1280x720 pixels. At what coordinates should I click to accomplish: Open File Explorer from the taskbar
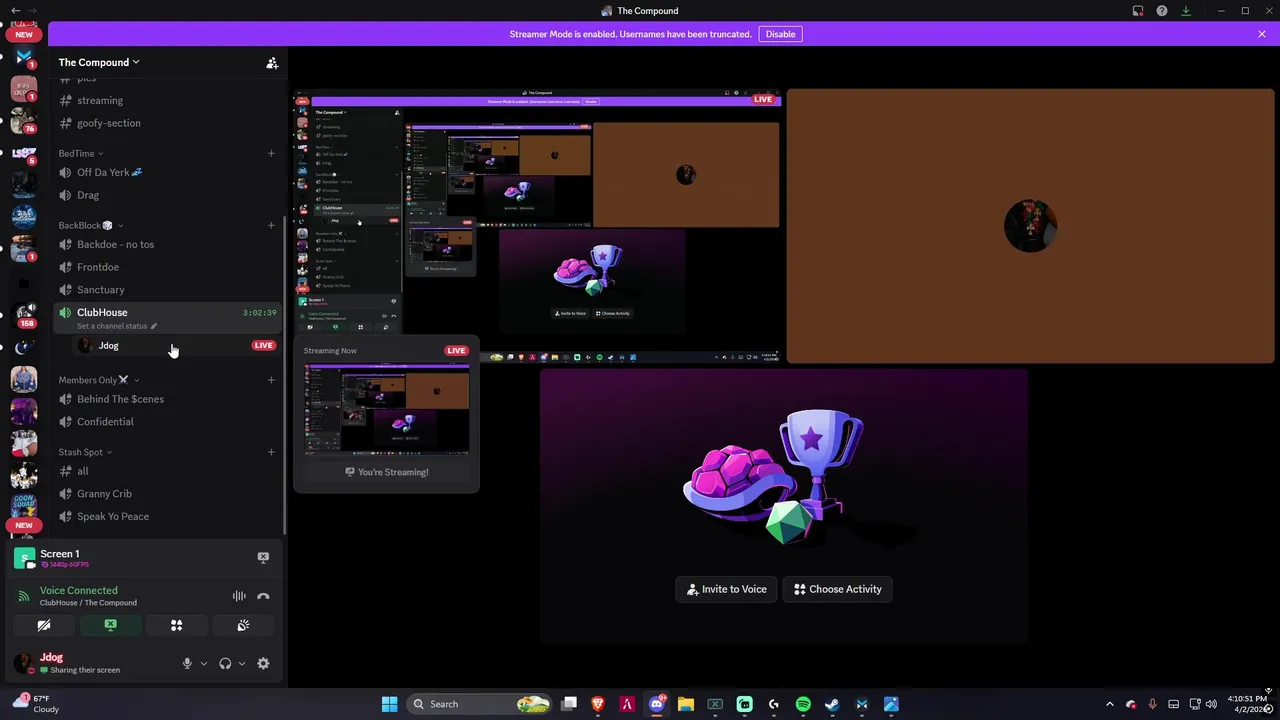(x=686, y=704)
